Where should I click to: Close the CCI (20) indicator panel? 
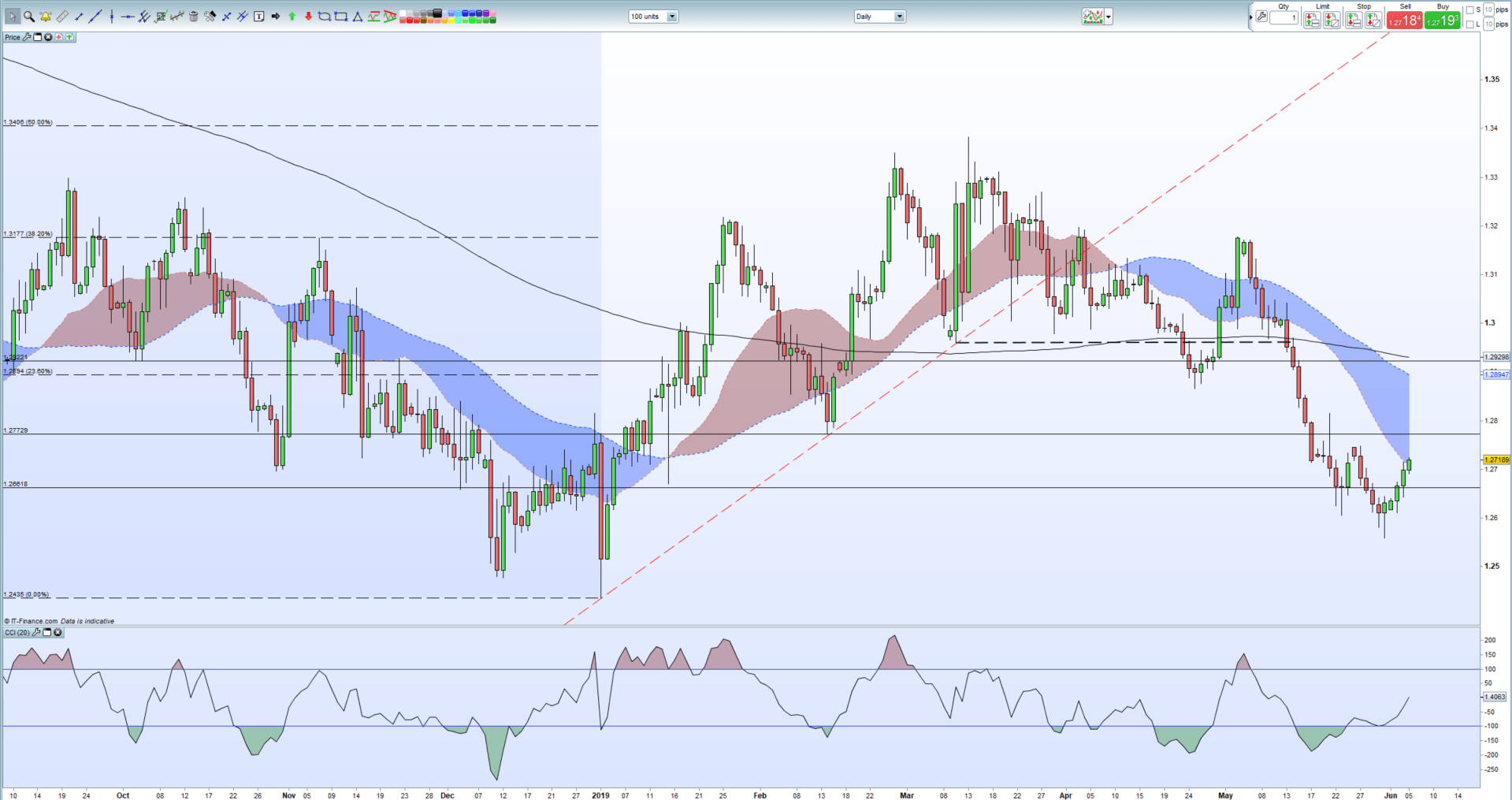(58, 633)
